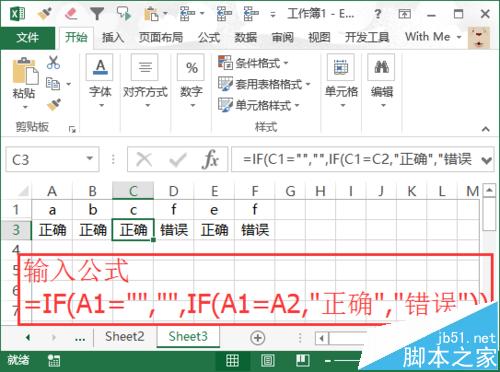Click the ribbon display options icon
Screen dimensions: 500x372
point(404,14)
